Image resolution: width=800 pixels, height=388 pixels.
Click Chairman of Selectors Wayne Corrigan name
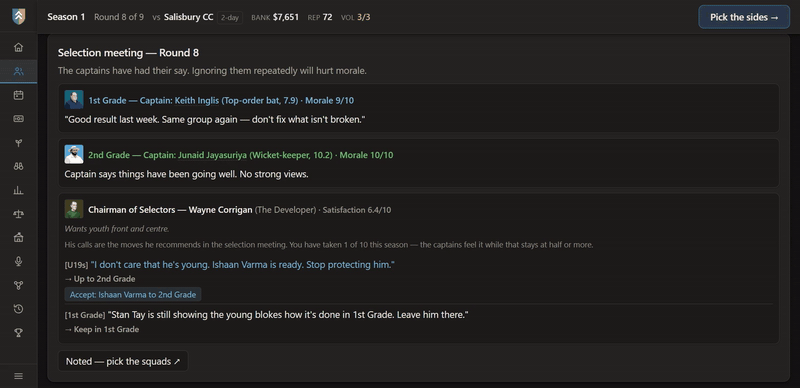click(x=170, y=210)
